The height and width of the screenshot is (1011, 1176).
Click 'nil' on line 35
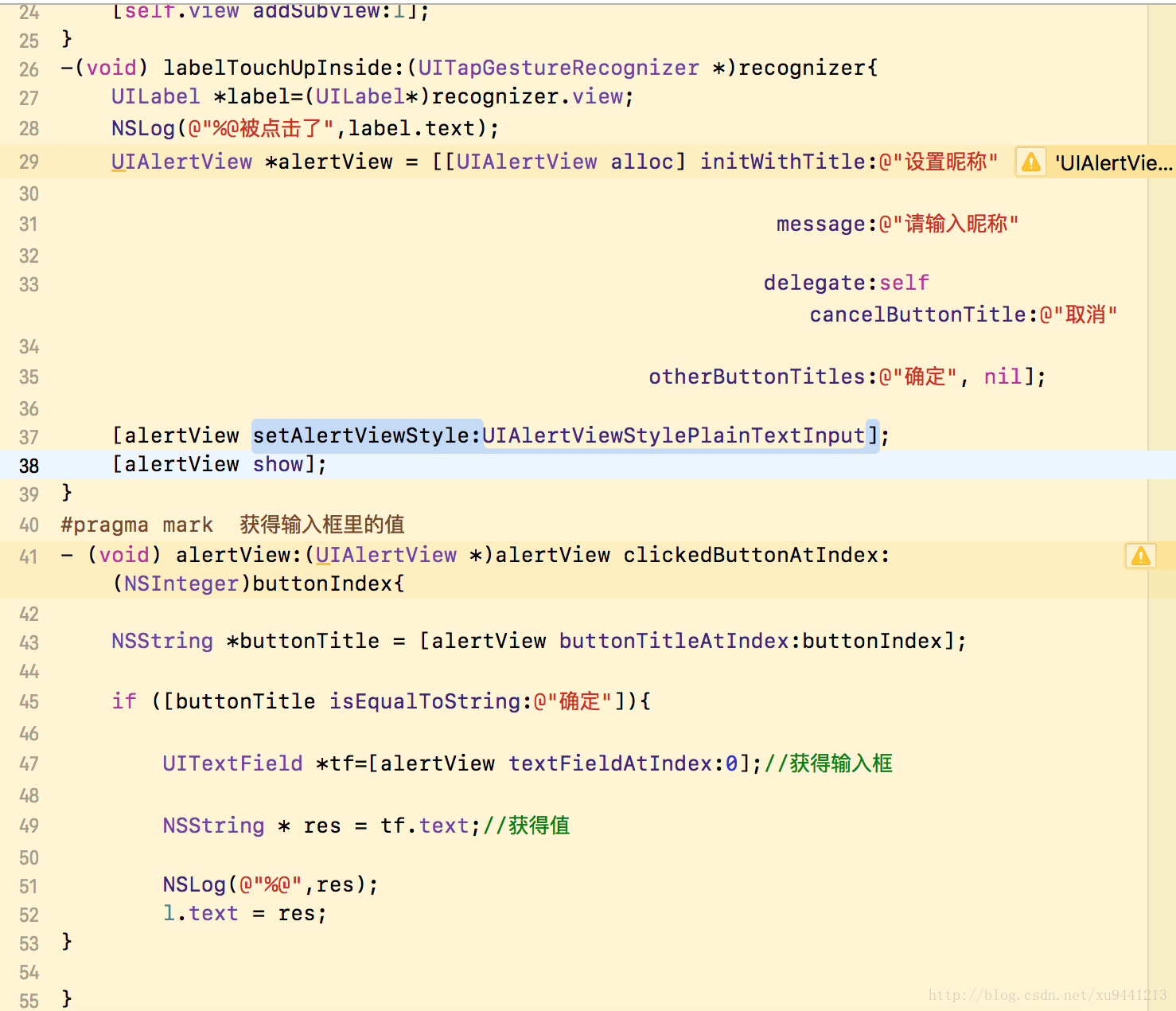tap(1003, 377)
